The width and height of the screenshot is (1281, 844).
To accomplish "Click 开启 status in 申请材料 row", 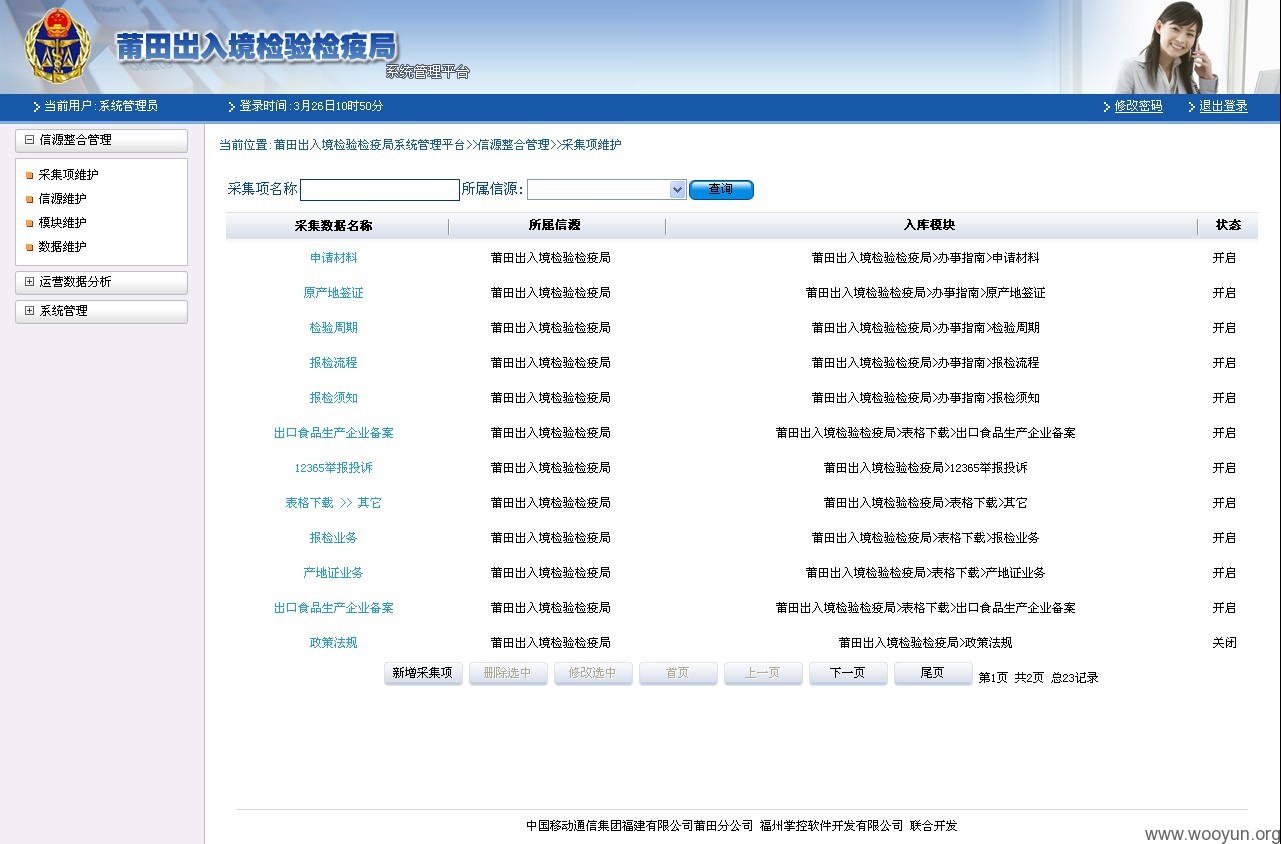I will [x=1224, y=258].
